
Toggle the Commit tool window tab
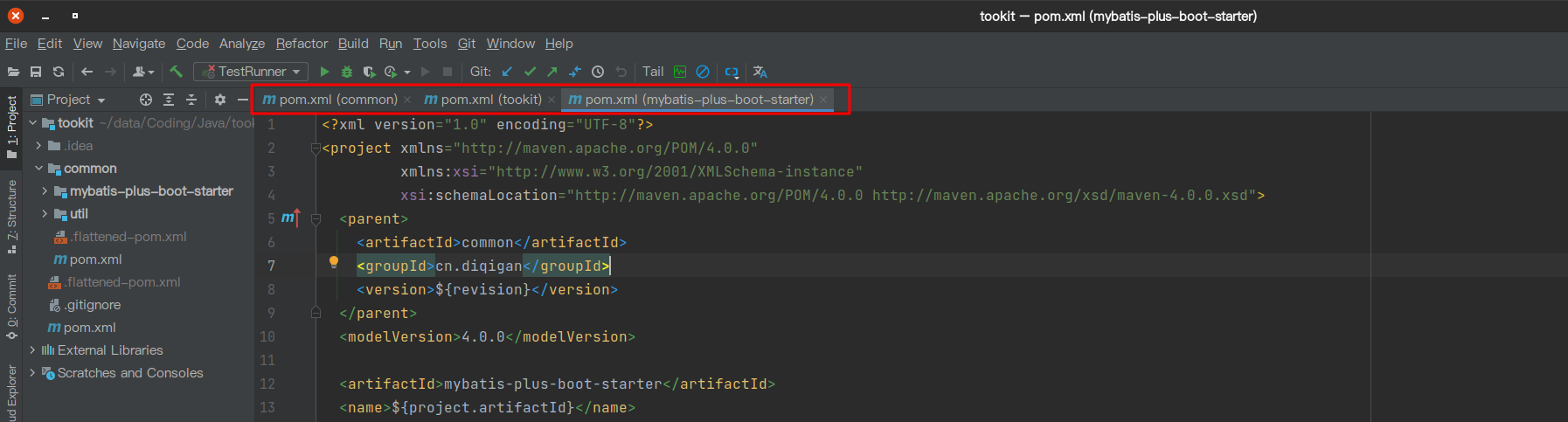(11, 307)
